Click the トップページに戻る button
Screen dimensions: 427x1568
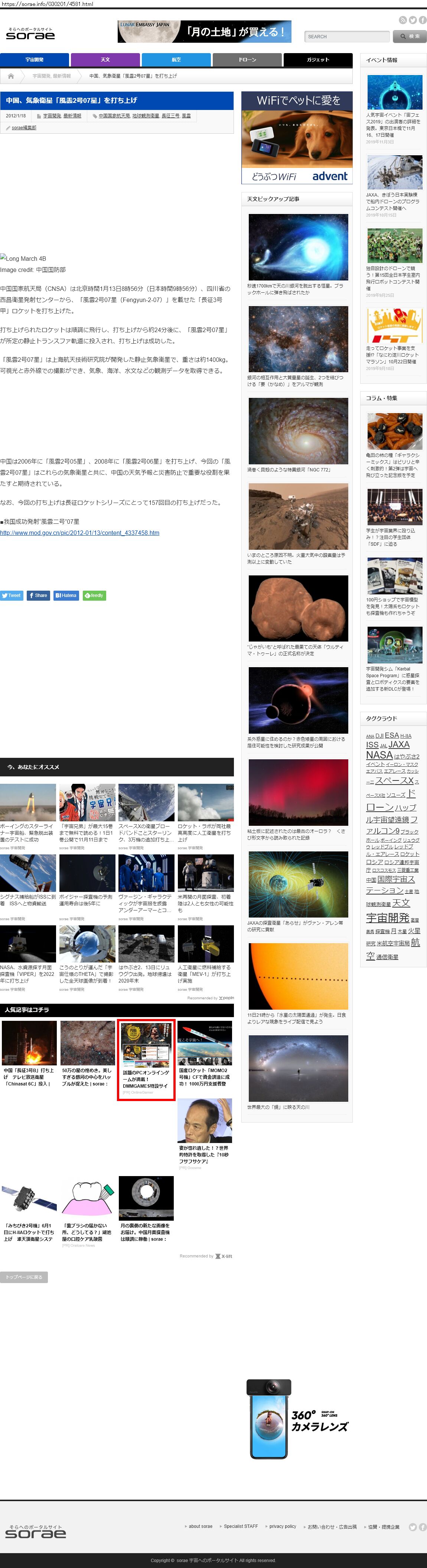pos(24,1277)
